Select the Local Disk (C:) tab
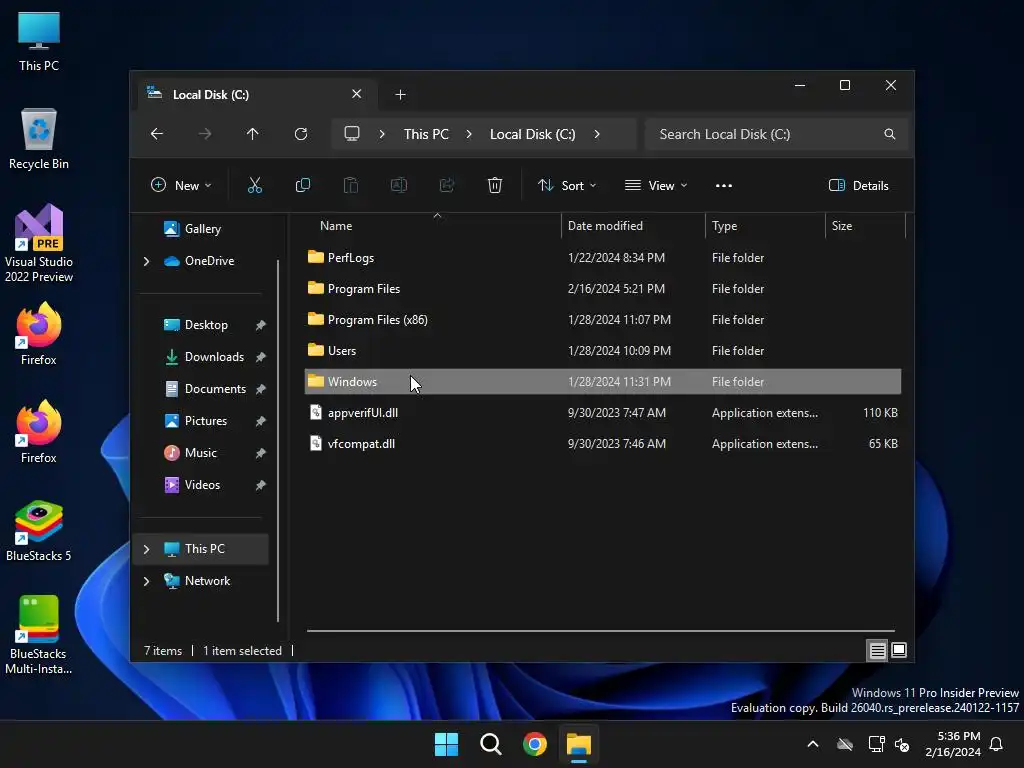Screen dimensions: 1024x768 click(255, 95)
